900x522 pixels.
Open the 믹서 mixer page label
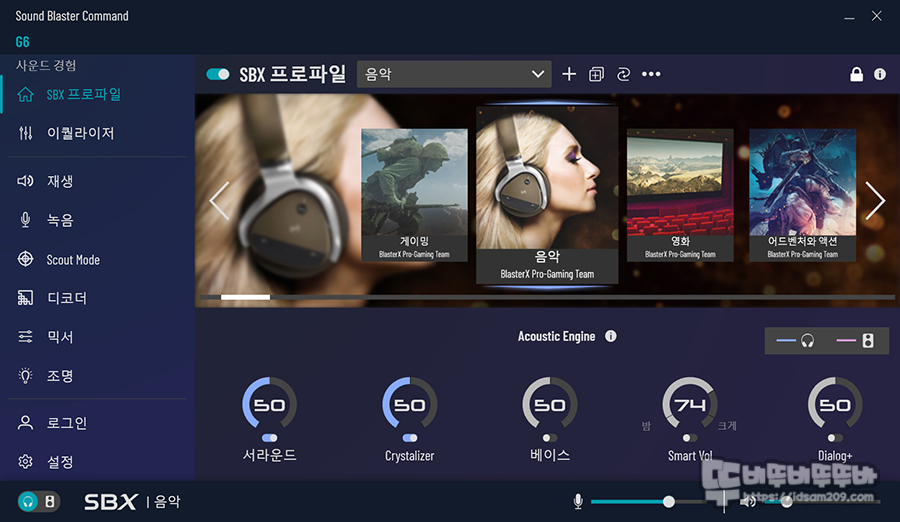pyautogui.click(x=60, y=337)
